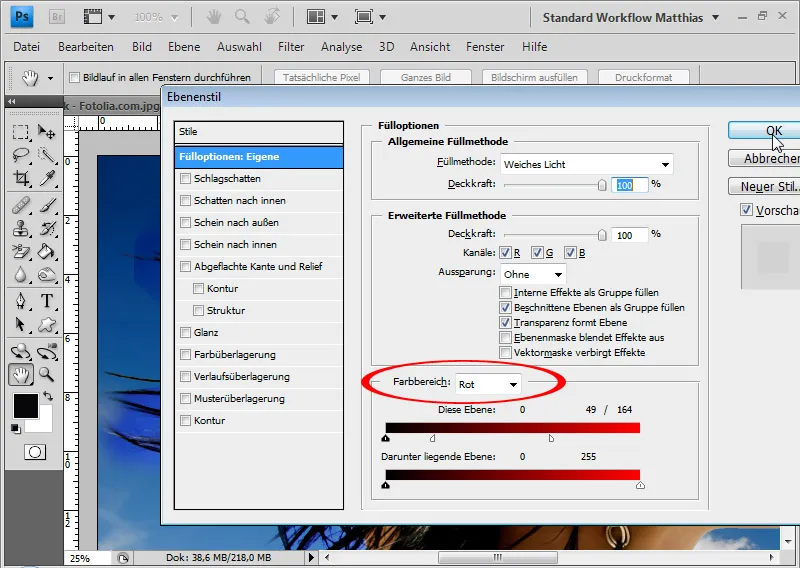Uncheck Transparenz formt Ebene

tap(505, 323)
